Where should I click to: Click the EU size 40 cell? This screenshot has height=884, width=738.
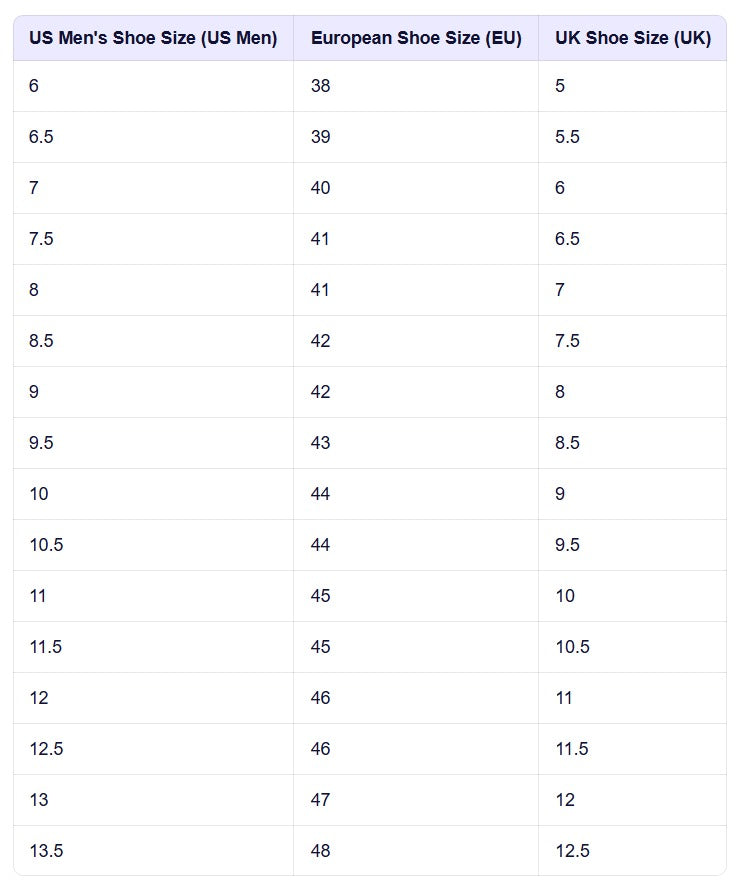[320, 188]
